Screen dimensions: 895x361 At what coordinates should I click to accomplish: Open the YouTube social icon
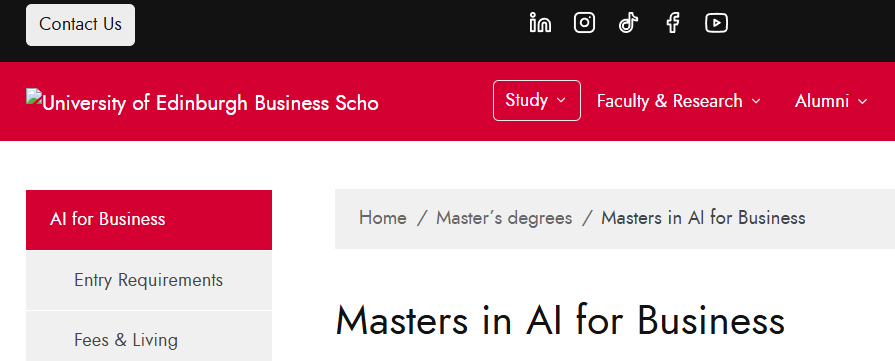716,23
